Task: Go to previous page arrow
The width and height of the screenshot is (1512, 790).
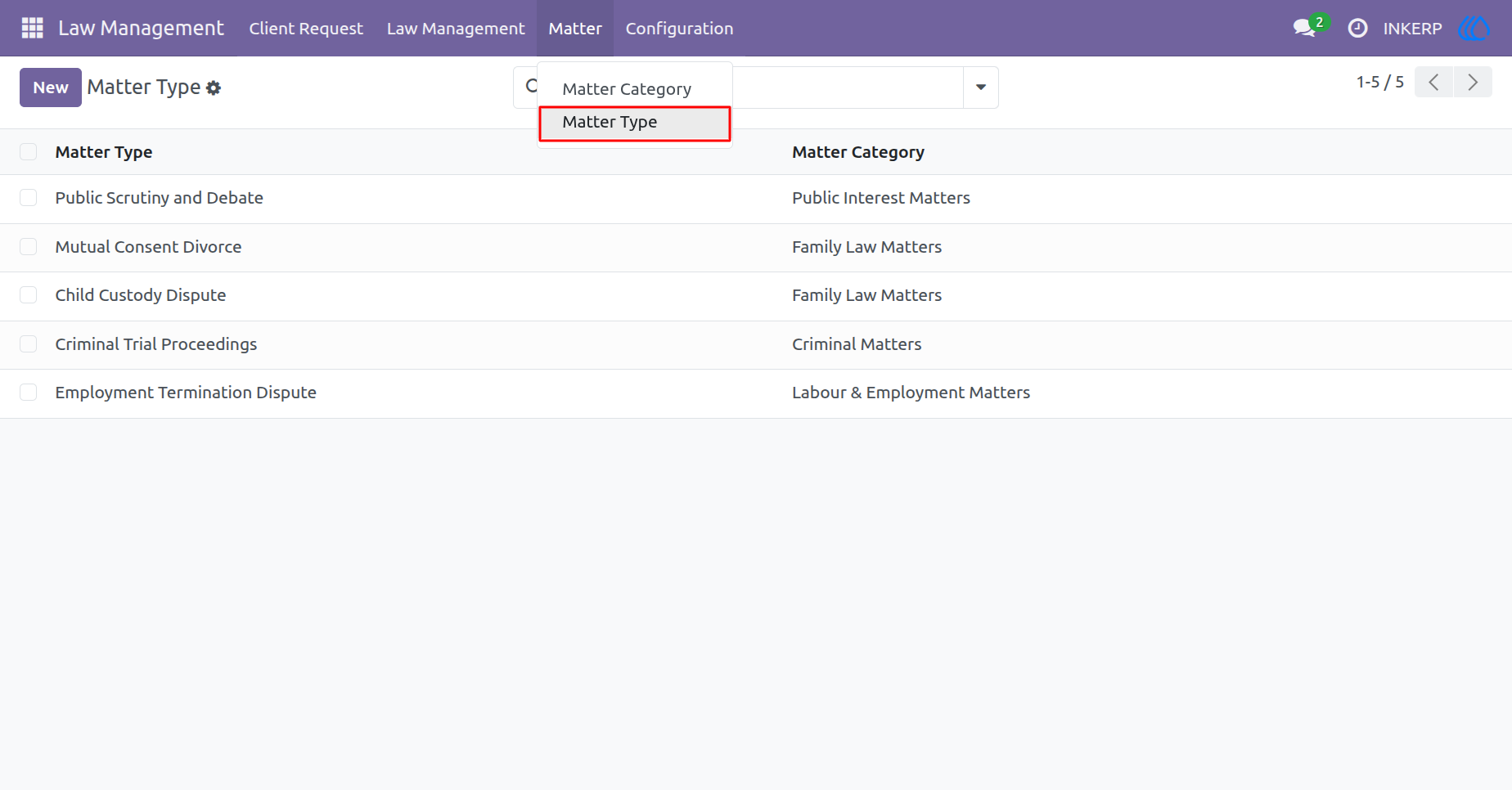Action: pos(1433,82)
